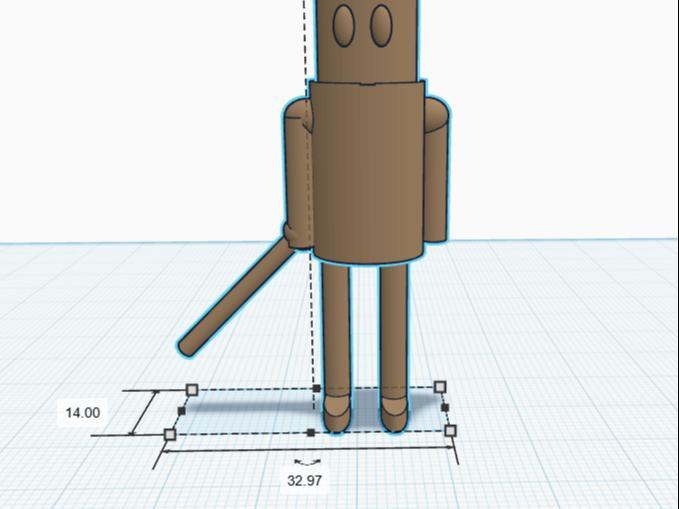Select the figure's right leg cylinder
The image size is (679, 509).
click(394, 347)
